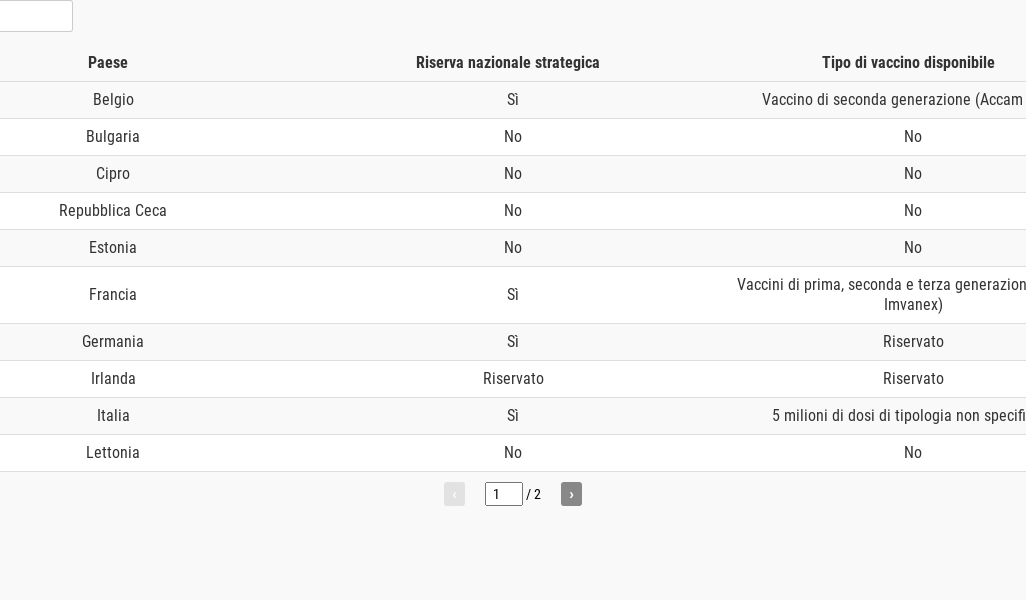This screenshot has width=1026, height=600.
Task: Click the Bulgaria country cell
Action: pos(113,137)
